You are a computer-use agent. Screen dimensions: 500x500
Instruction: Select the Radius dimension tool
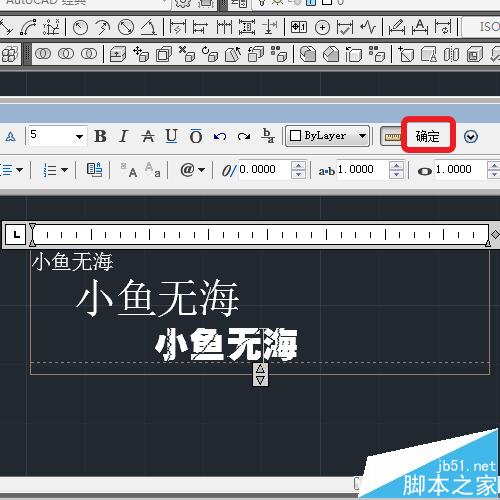click(80, 27)
